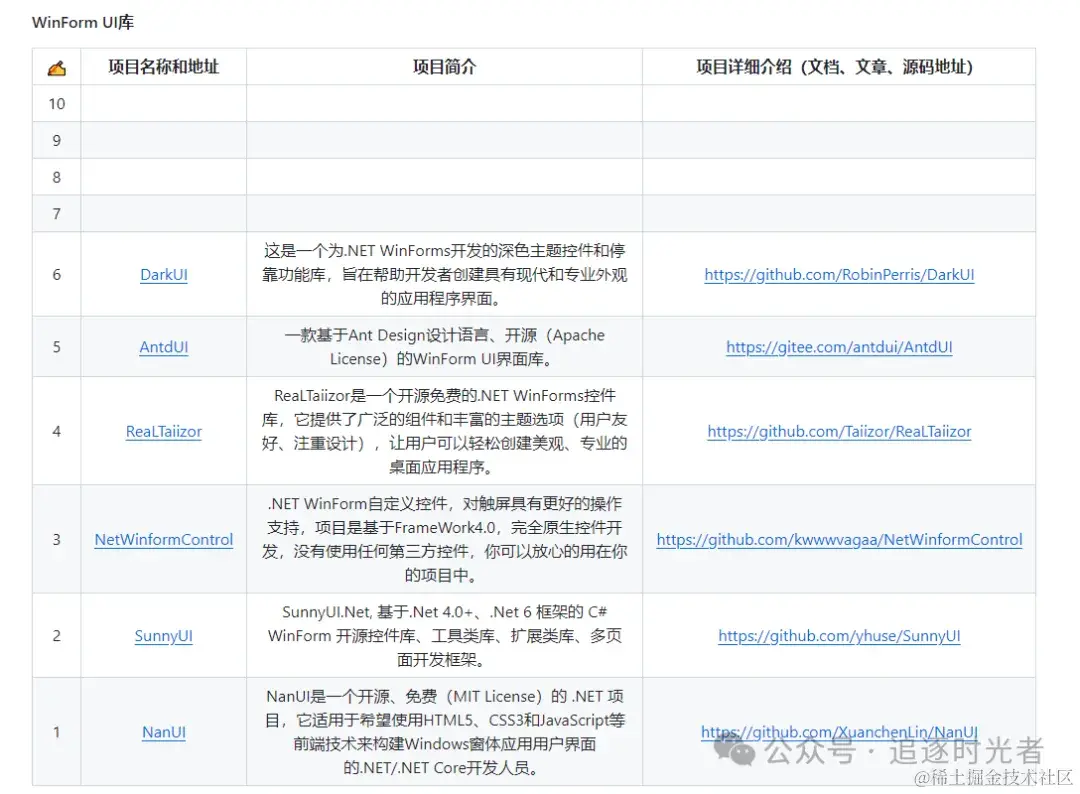Click the NetWinformControl description about FrameWork4.0
This screenshot has height=794, width=1080.
444,540
